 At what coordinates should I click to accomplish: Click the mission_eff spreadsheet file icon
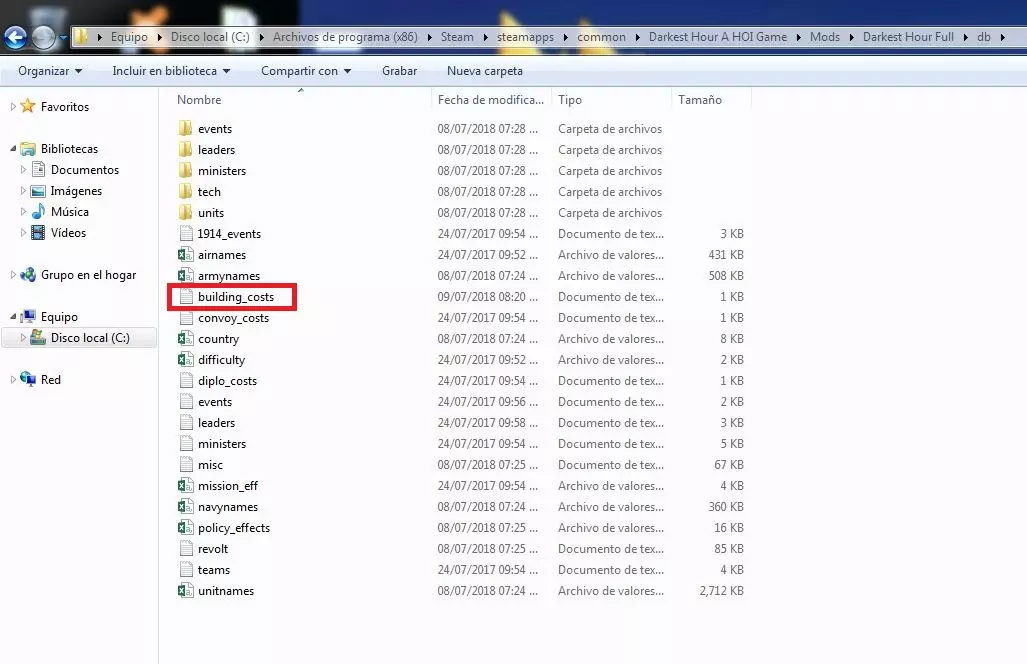pyautogui.click(x=186, y=485)
